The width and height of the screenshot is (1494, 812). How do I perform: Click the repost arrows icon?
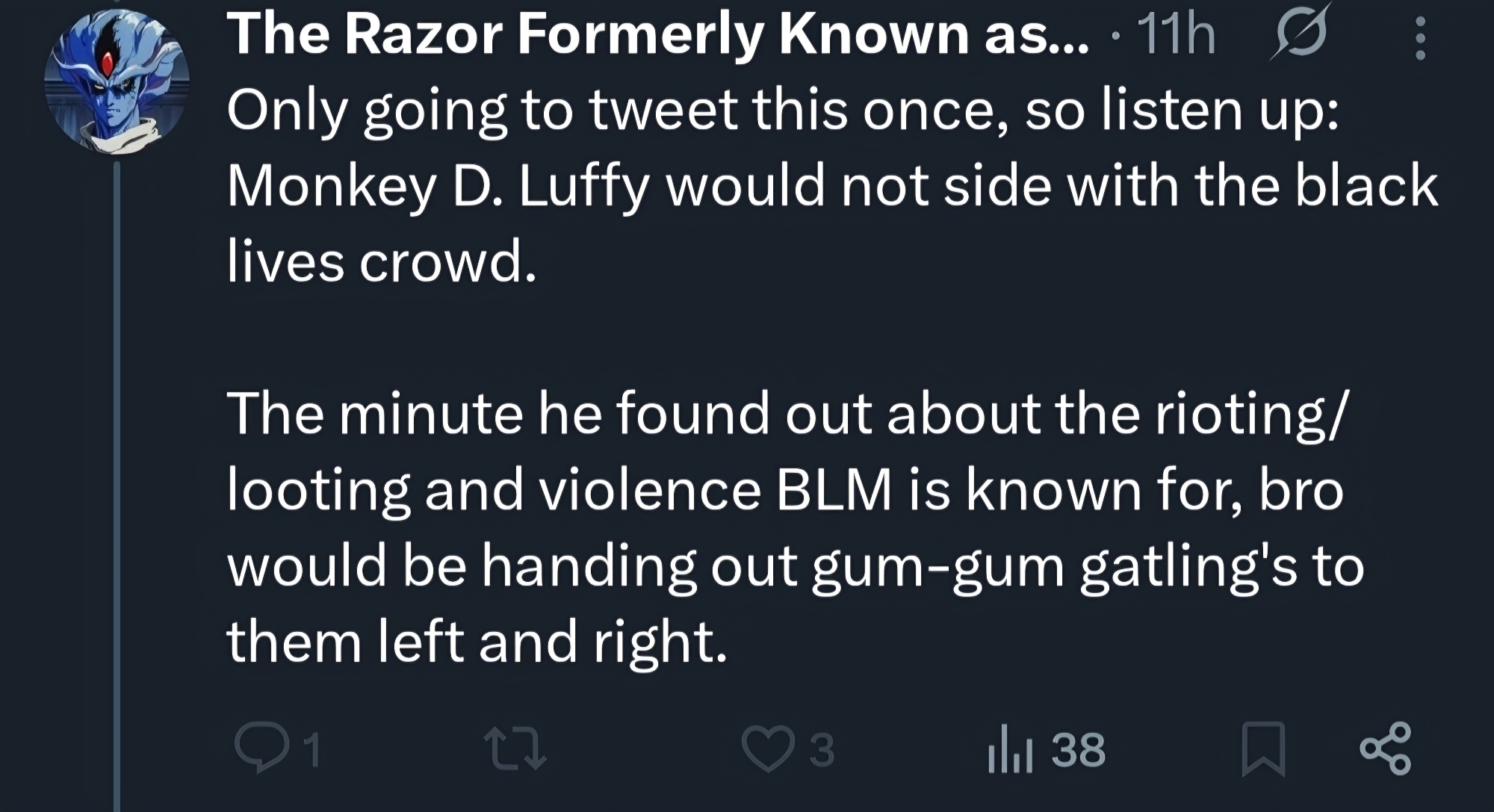click(x=515, y=750)
